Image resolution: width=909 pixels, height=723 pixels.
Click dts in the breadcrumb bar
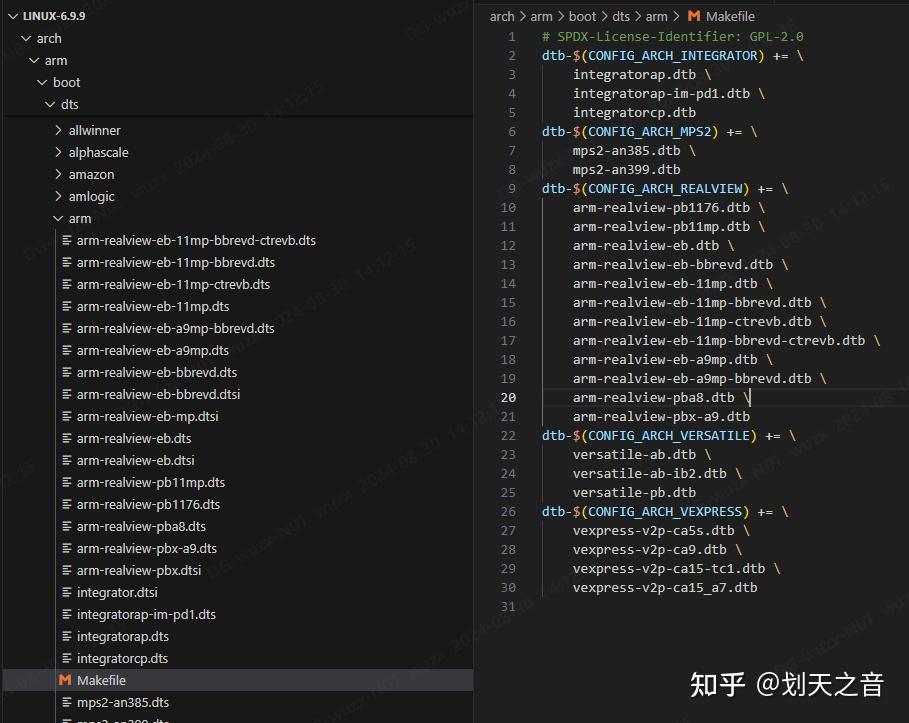pyautogui.click(x=621, y=16)
